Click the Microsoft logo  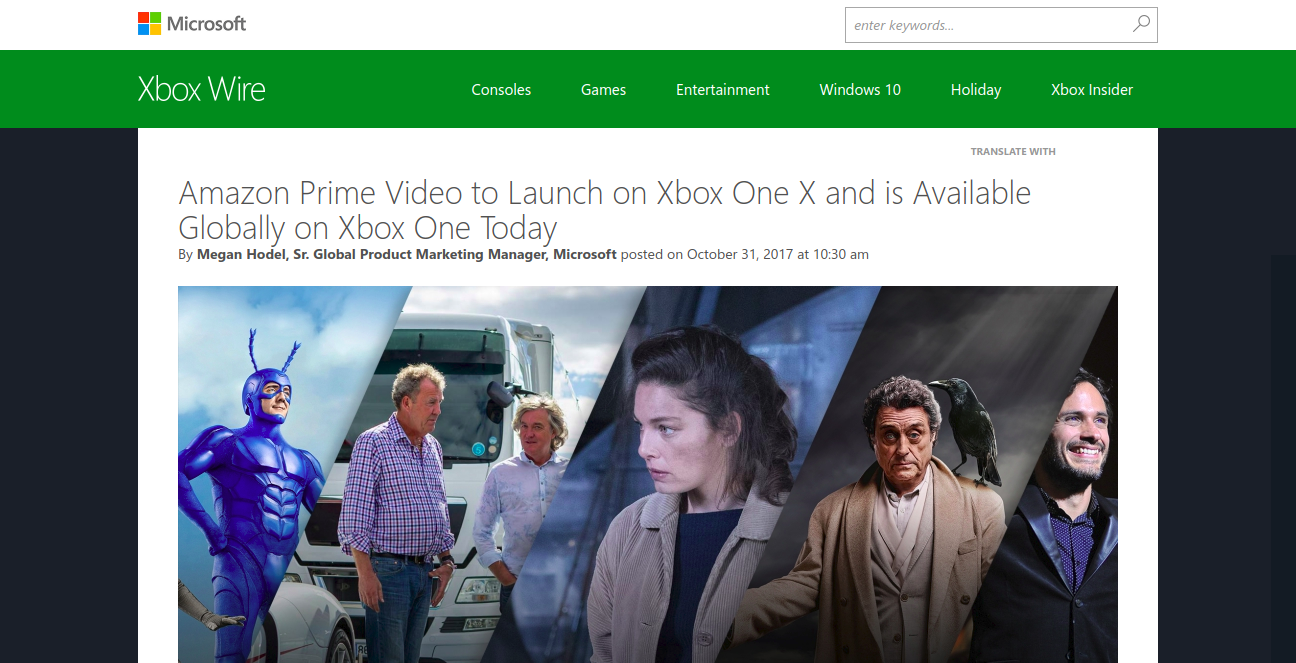(192, 24)
